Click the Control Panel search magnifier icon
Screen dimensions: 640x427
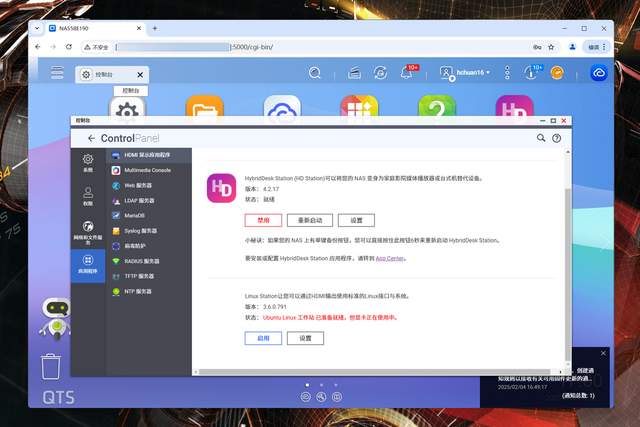click(x=541, y=138)
